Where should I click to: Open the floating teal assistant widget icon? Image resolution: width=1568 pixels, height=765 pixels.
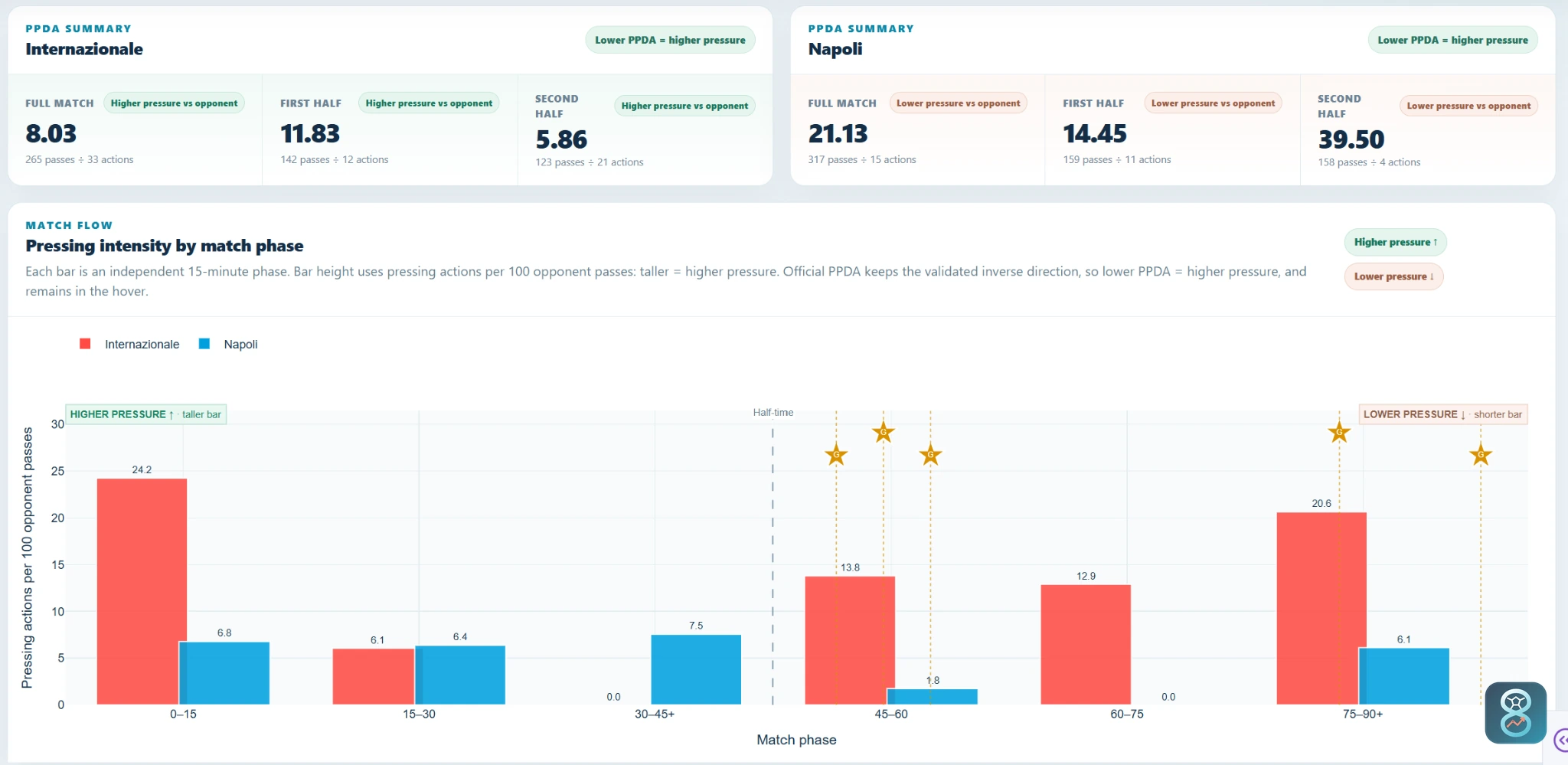[1516, 713]
